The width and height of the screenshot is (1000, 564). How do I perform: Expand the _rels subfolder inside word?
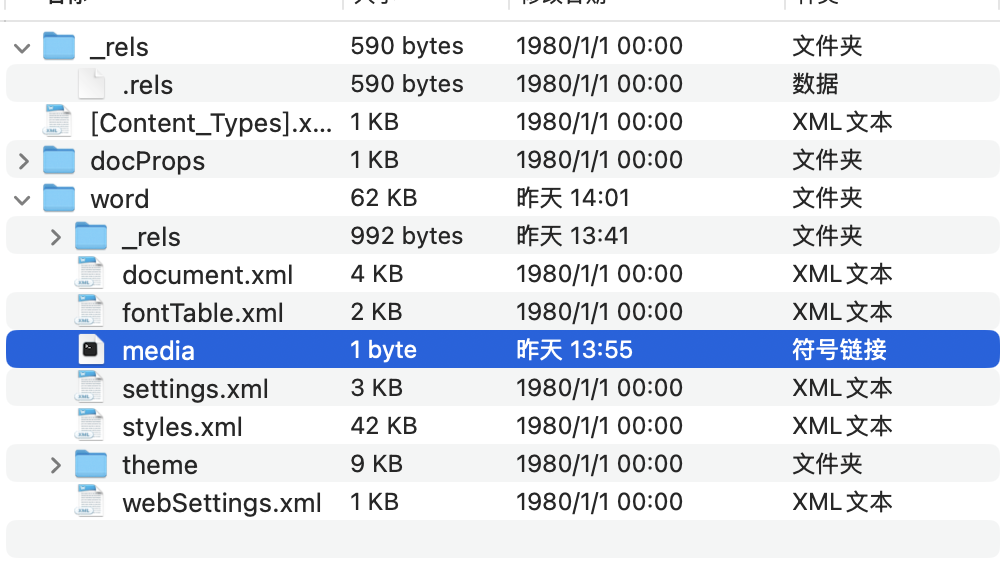[x=55, y=237]
